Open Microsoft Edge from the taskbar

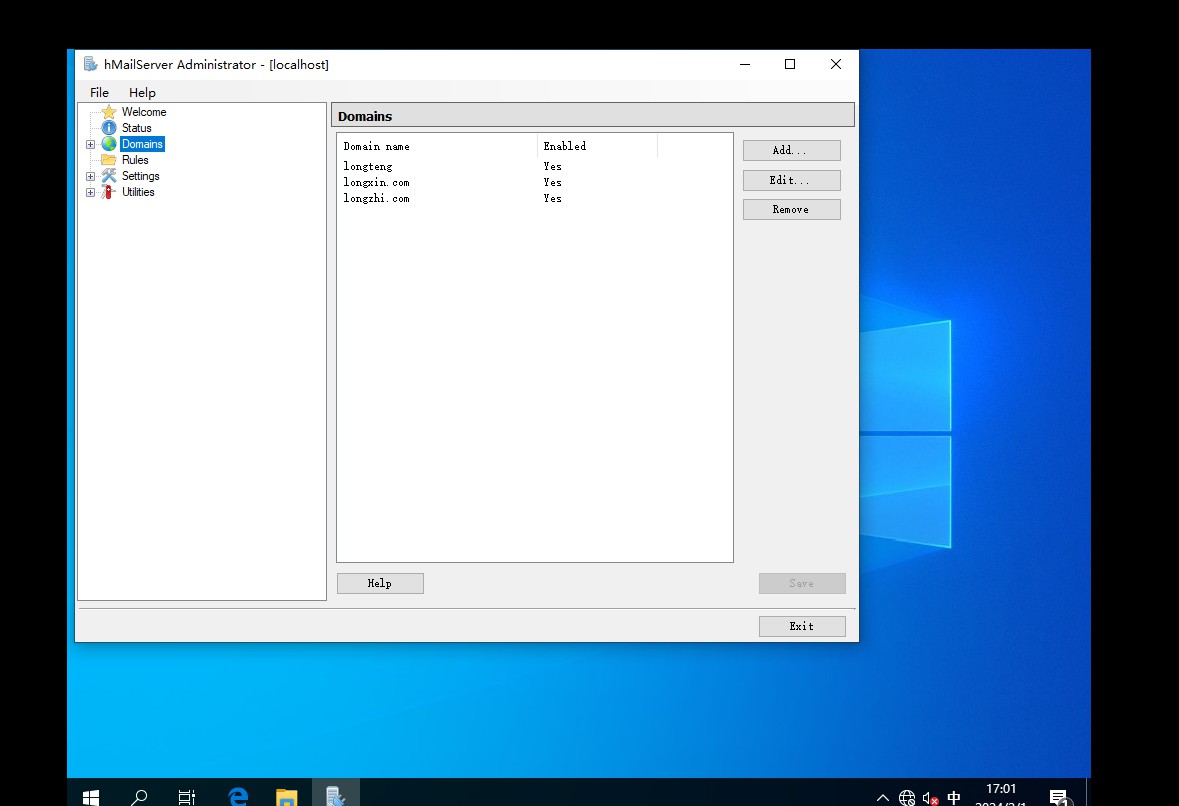click(x=238, y=796)
